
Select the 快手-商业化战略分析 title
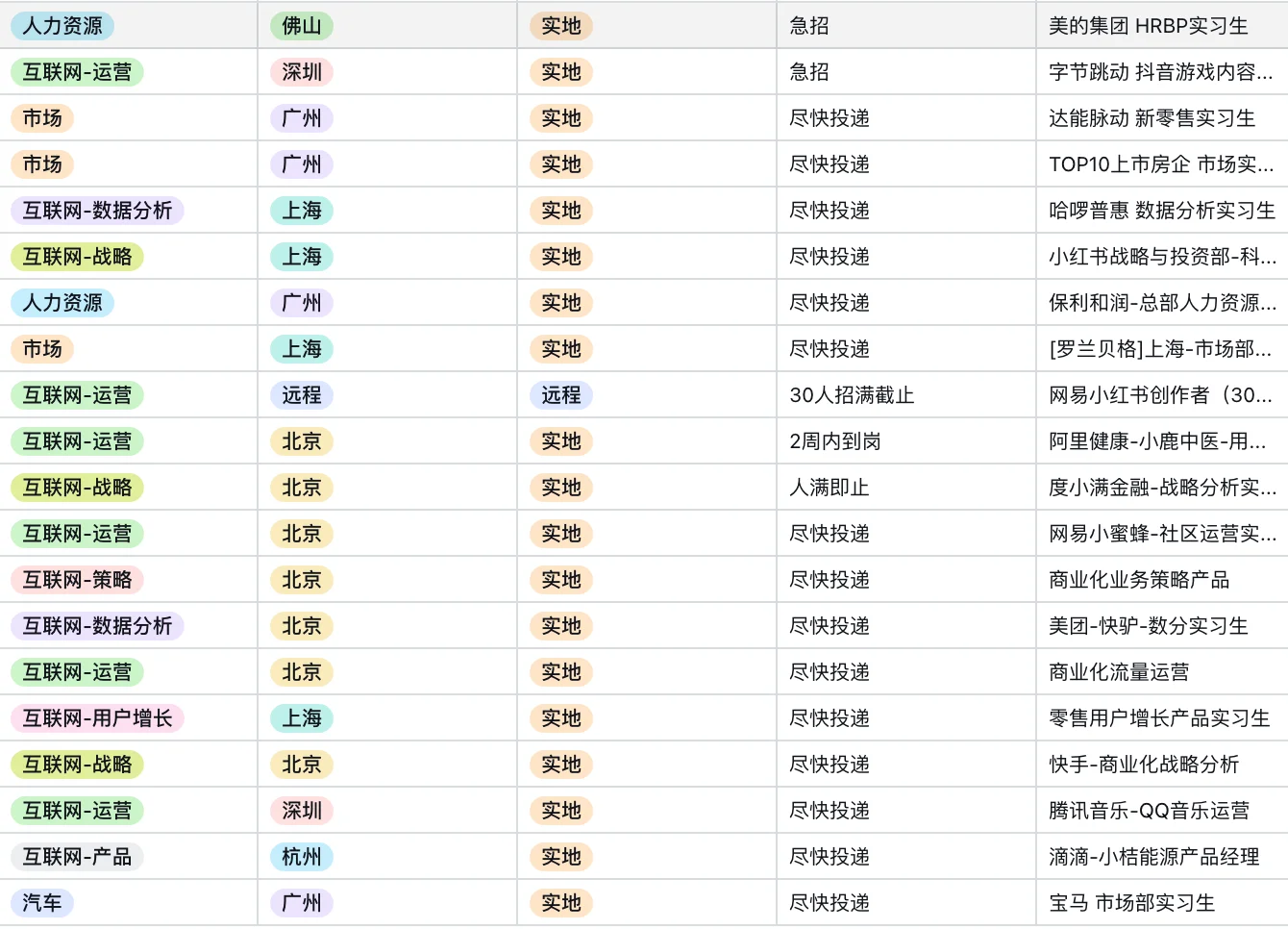pos(1144,765)
